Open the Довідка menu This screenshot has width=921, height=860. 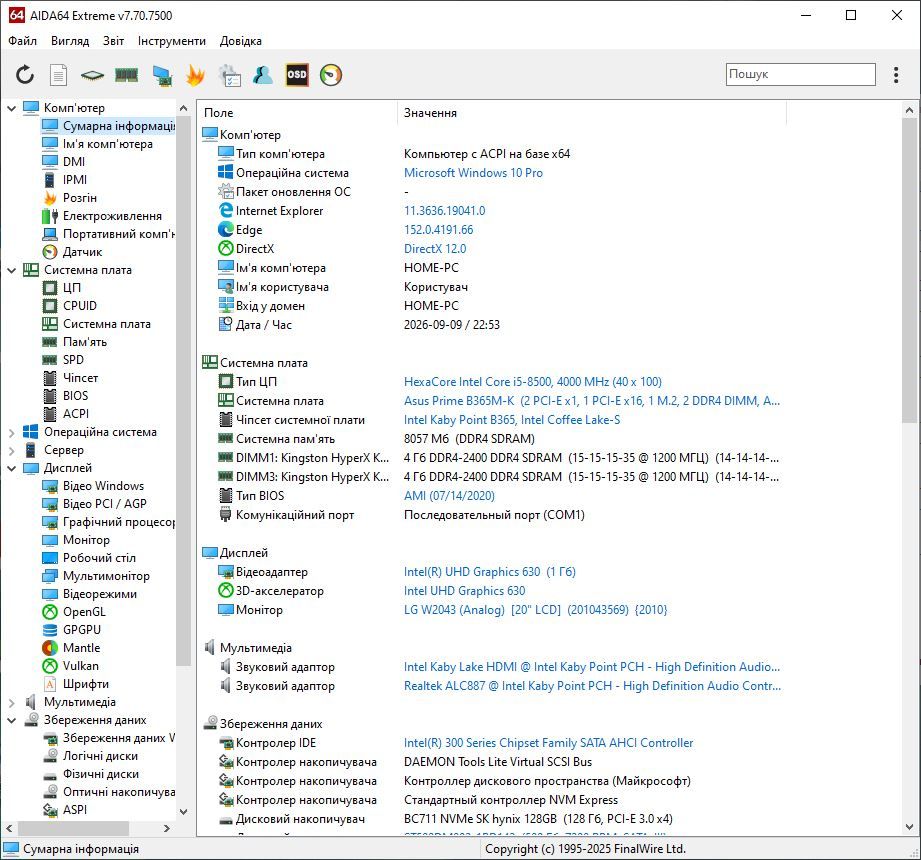[x=241, y=41]
